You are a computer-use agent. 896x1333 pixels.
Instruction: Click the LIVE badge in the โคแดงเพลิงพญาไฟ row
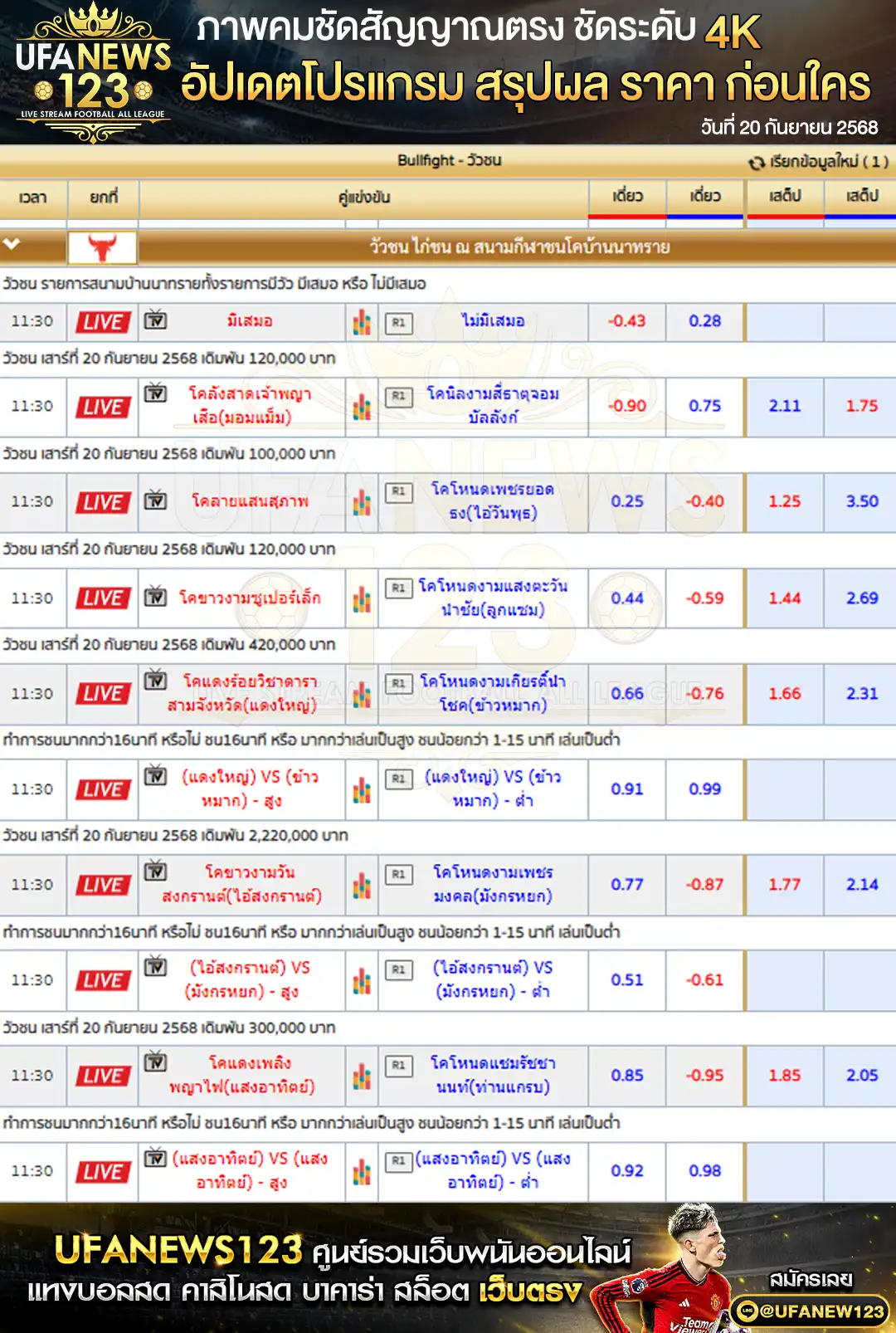(103, 1076)
